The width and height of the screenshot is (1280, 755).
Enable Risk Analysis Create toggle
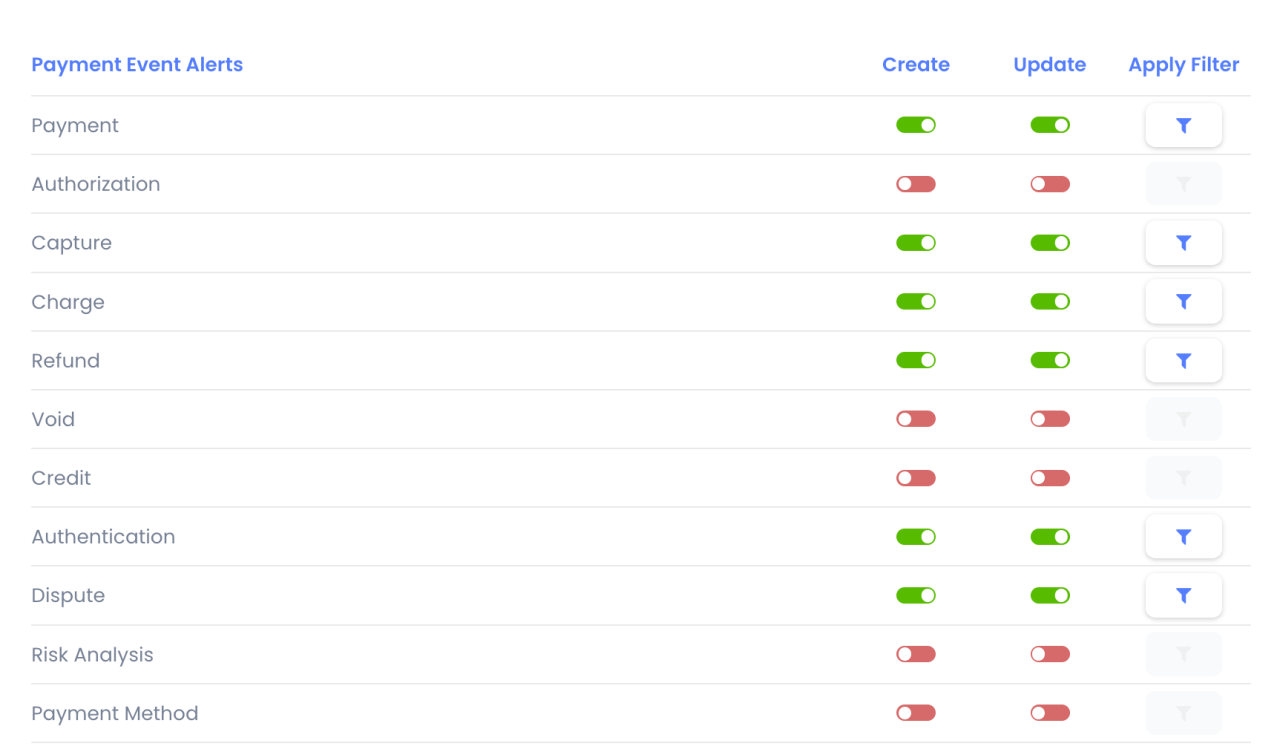915,655
